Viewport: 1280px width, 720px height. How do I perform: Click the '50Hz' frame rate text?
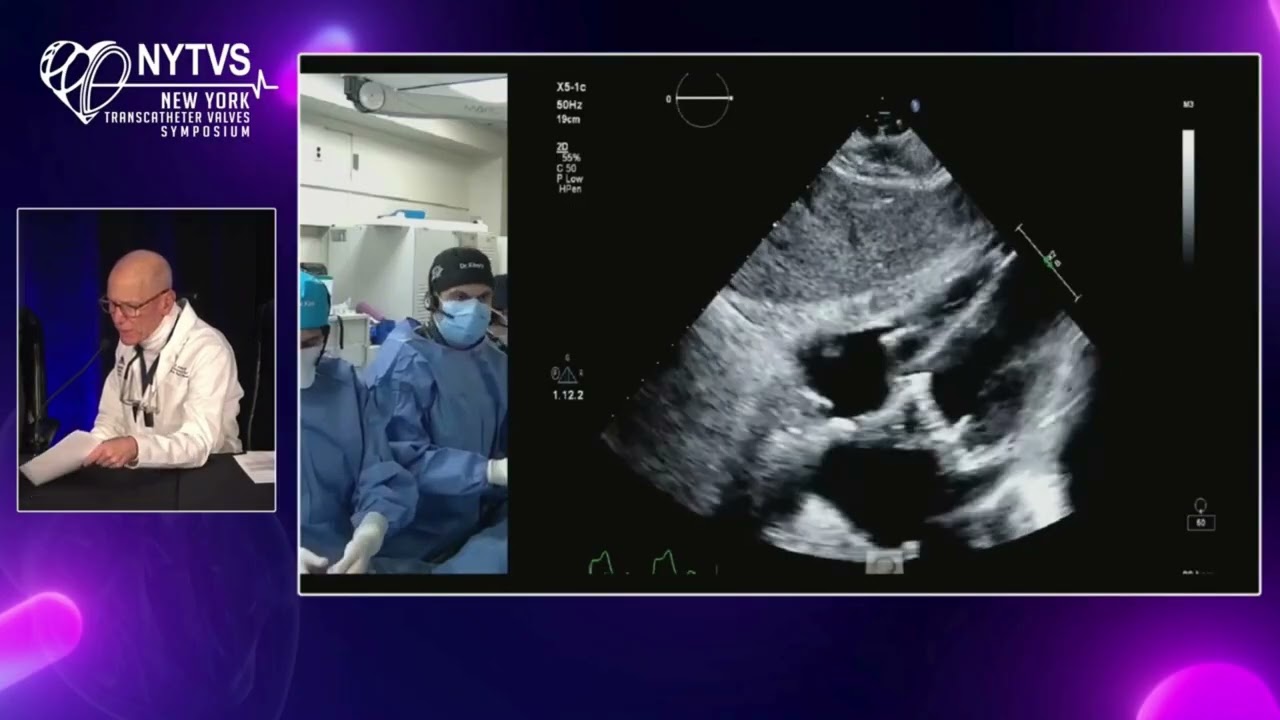coord(568,104)
